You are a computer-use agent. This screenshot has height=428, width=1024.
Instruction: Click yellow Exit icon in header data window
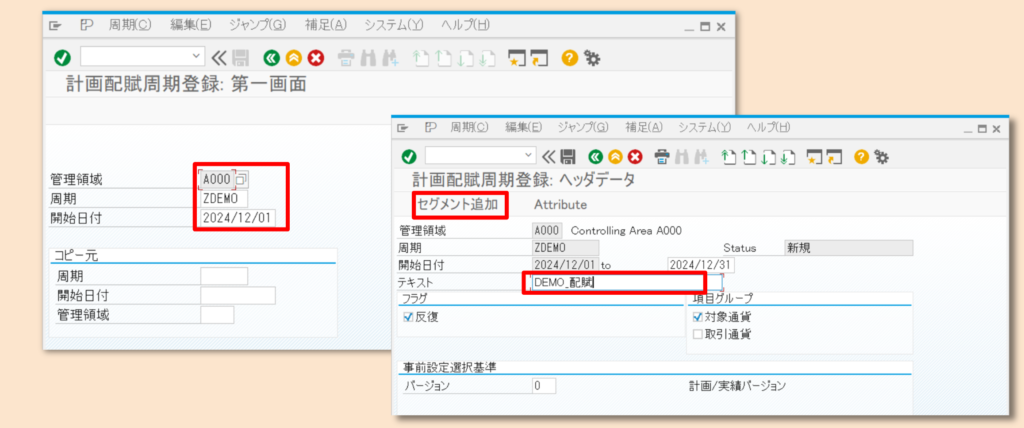615,156
